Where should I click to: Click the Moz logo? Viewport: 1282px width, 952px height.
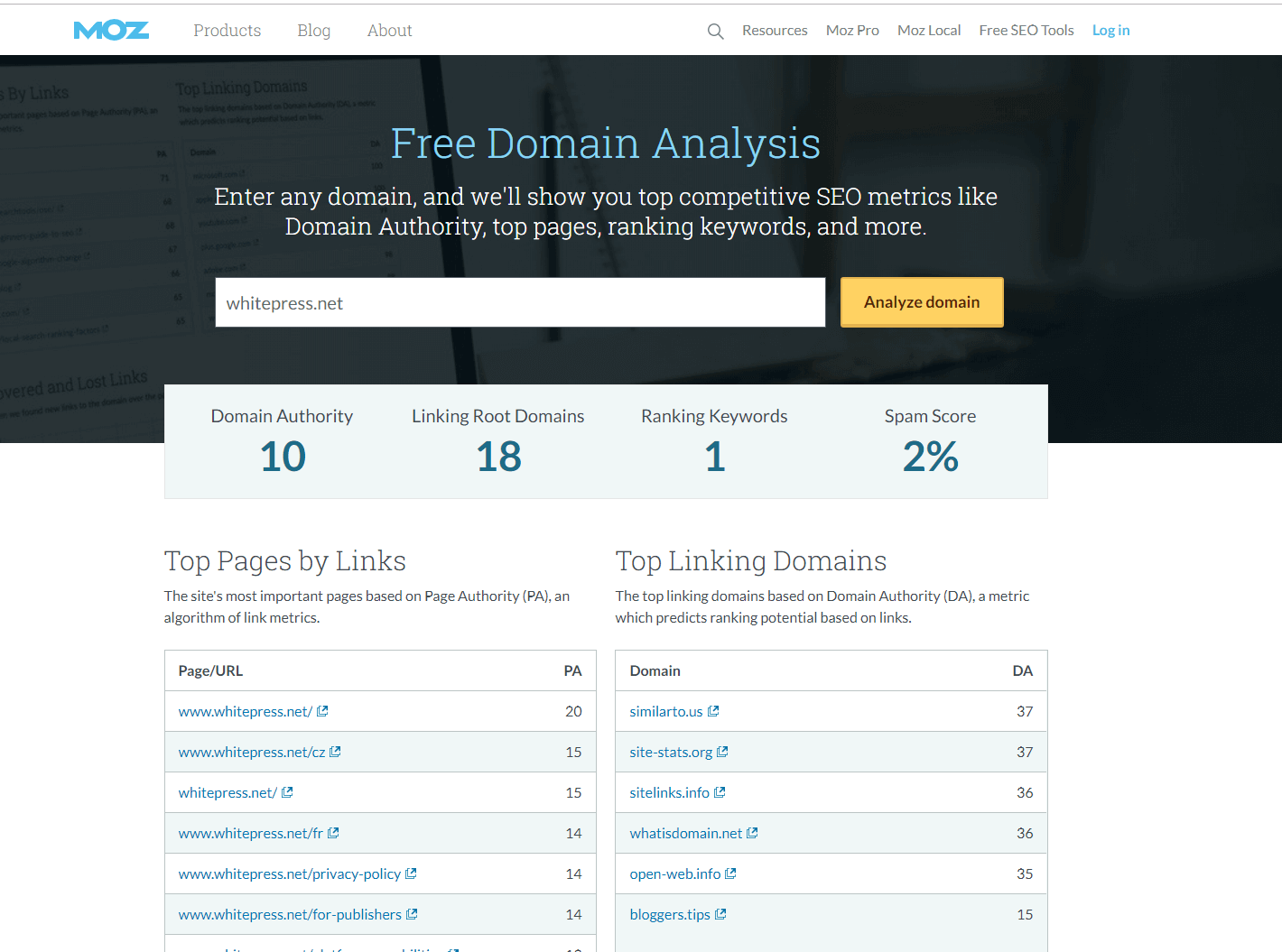111,31
